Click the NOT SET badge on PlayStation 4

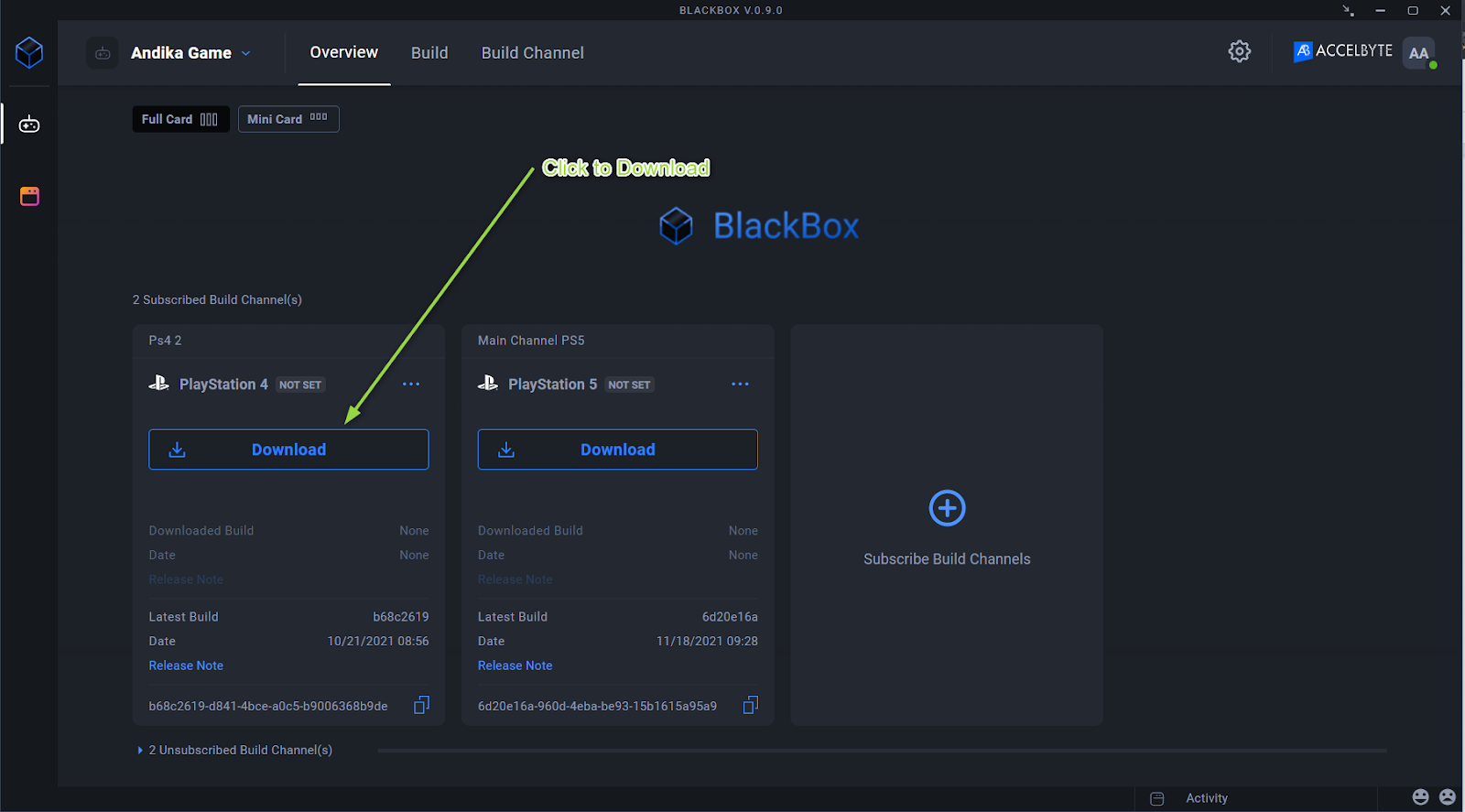(x=300, y=385)
